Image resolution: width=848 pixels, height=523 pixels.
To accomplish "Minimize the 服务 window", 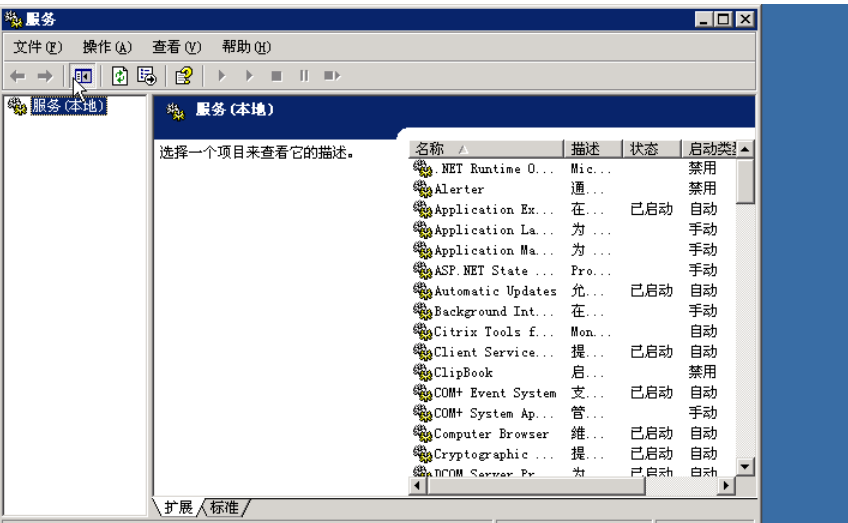I will (x=703, y=19).
